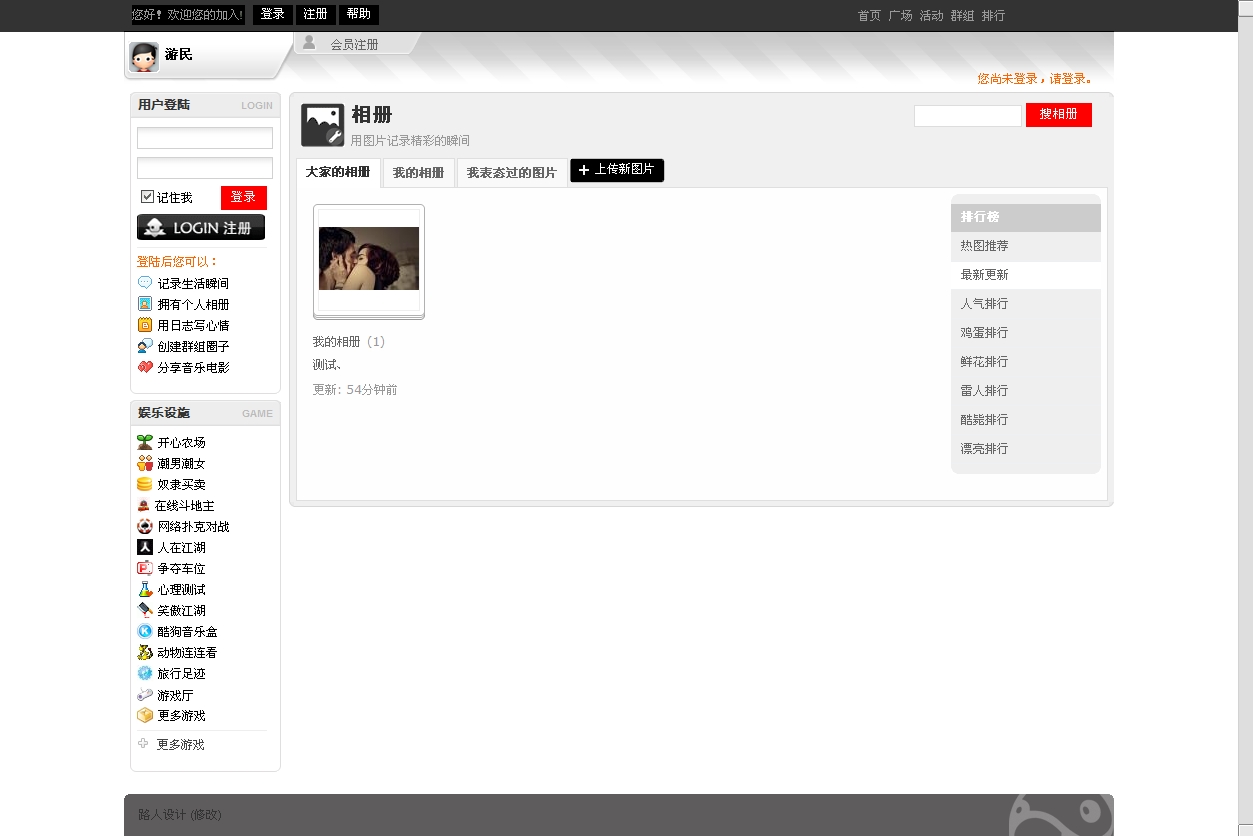Open 群组 in top navigation

click(x=962, y=16)
